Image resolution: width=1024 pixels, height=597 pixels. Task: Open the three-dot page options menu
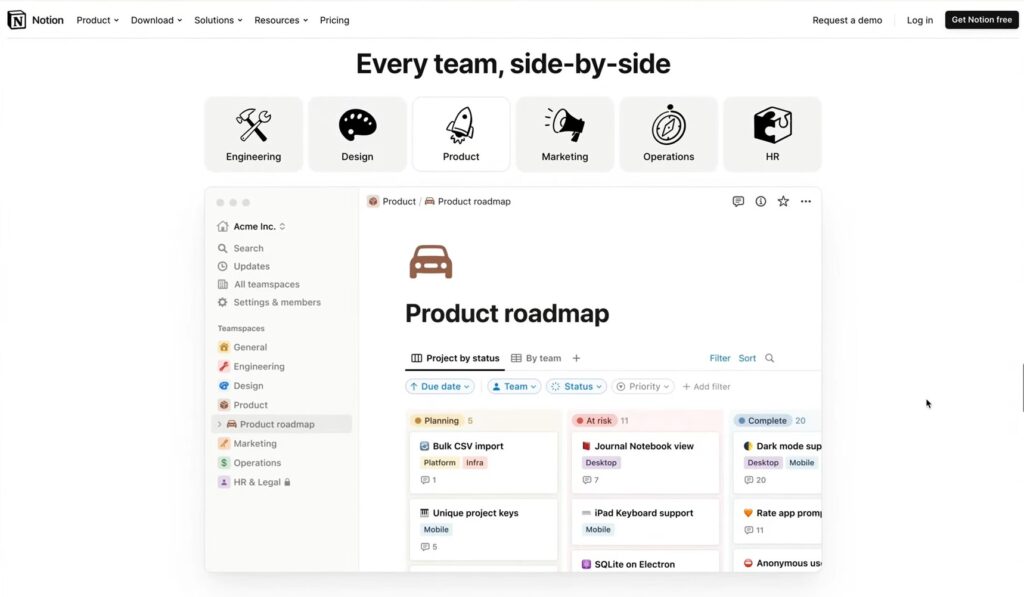point(805,201)
